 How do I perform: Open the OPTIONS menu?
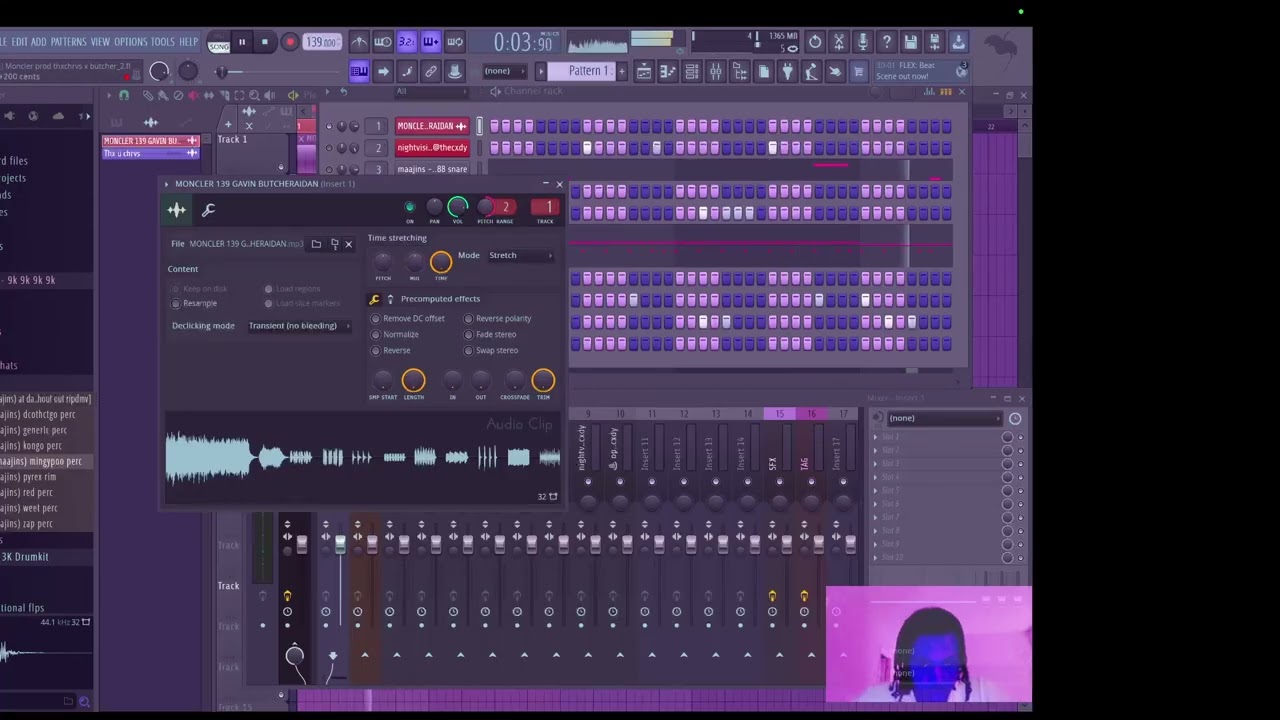[x=131, y=42]
